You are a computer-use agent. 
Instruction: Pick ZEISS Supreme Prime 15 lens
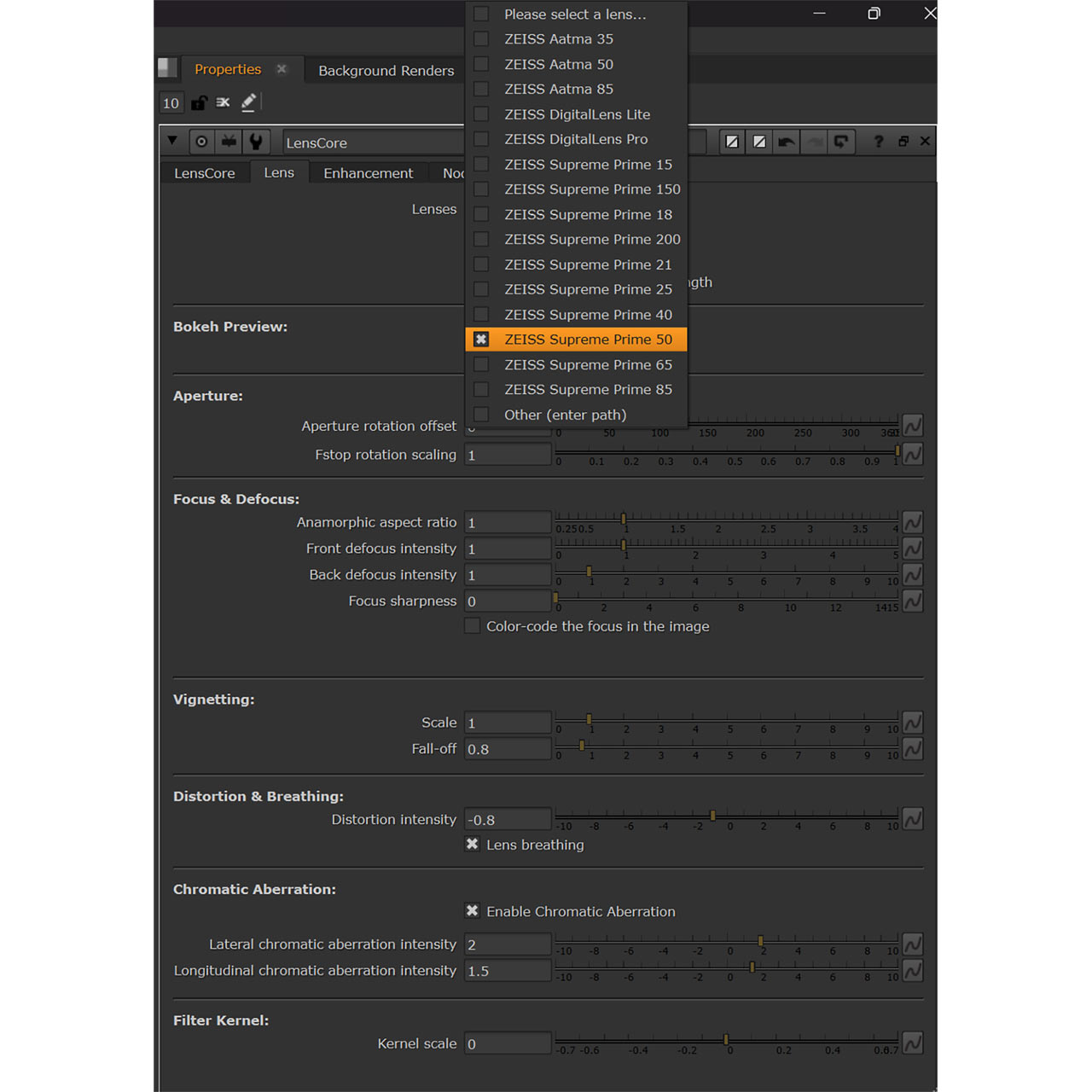coord(576,165)
